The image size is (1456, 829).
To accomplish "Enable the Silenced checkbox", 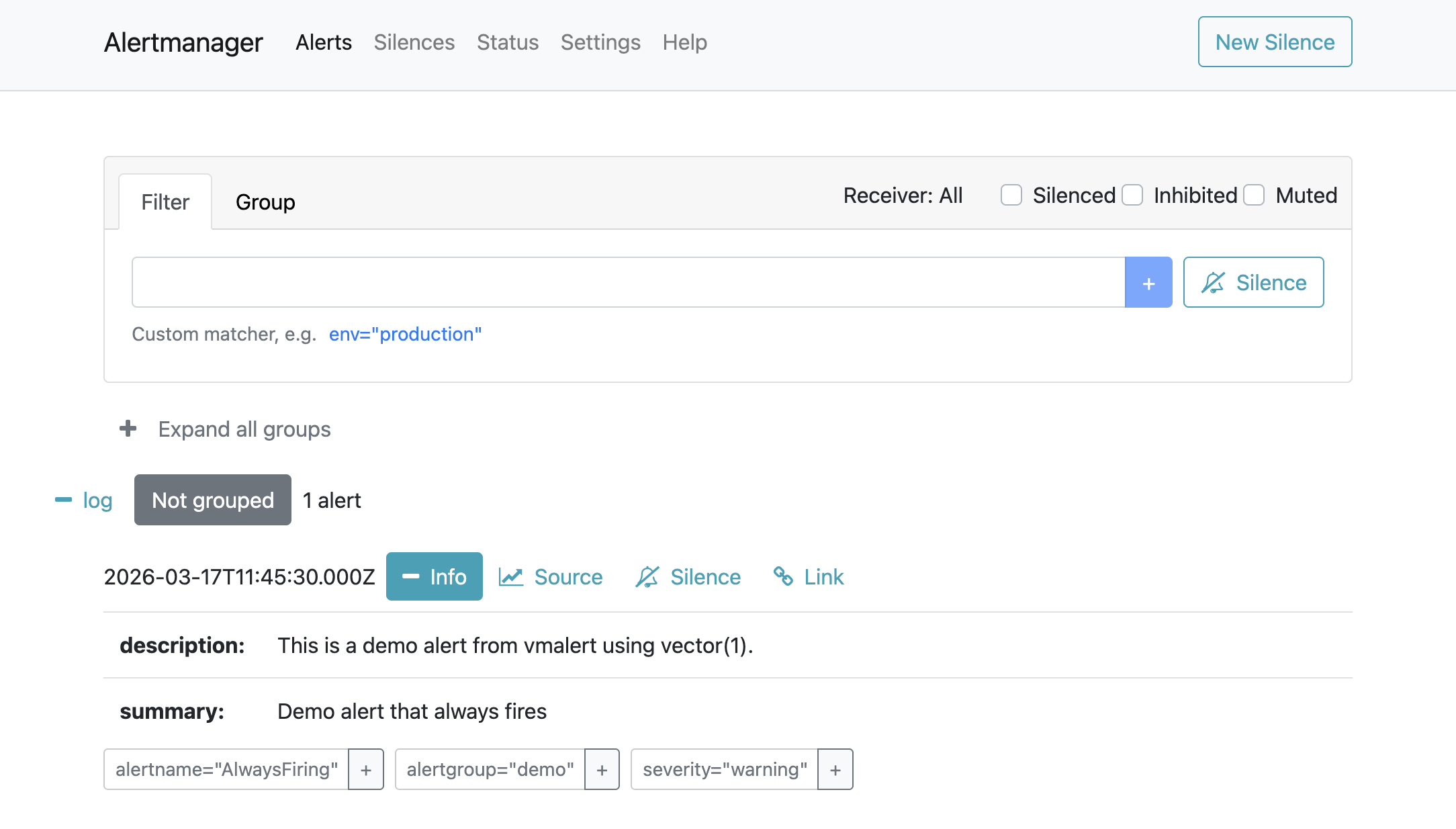I will pyautogui.click(x=1011, y=195).
